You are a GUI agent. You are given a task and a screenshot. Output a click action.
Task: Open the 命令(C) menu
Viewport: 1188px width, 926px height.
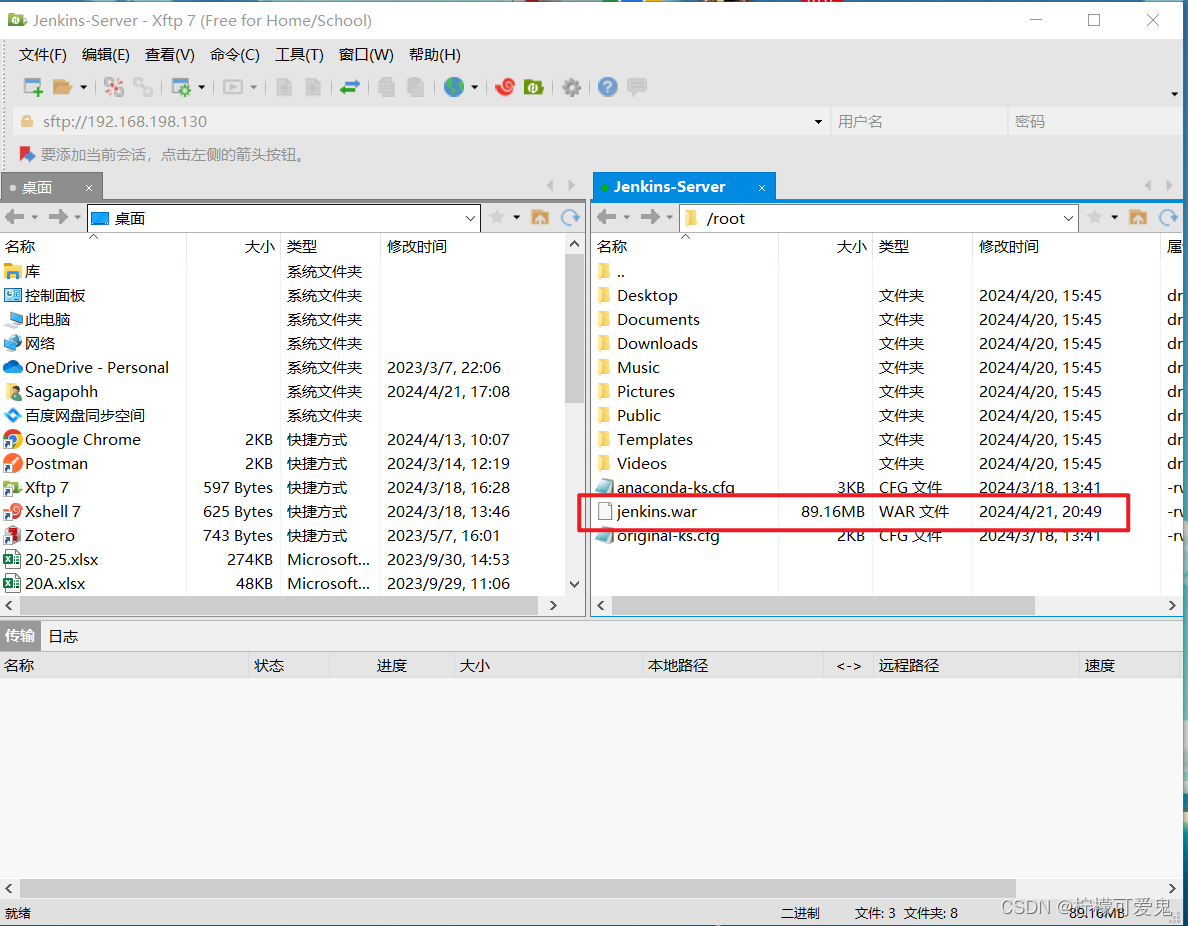pos(235,55)
